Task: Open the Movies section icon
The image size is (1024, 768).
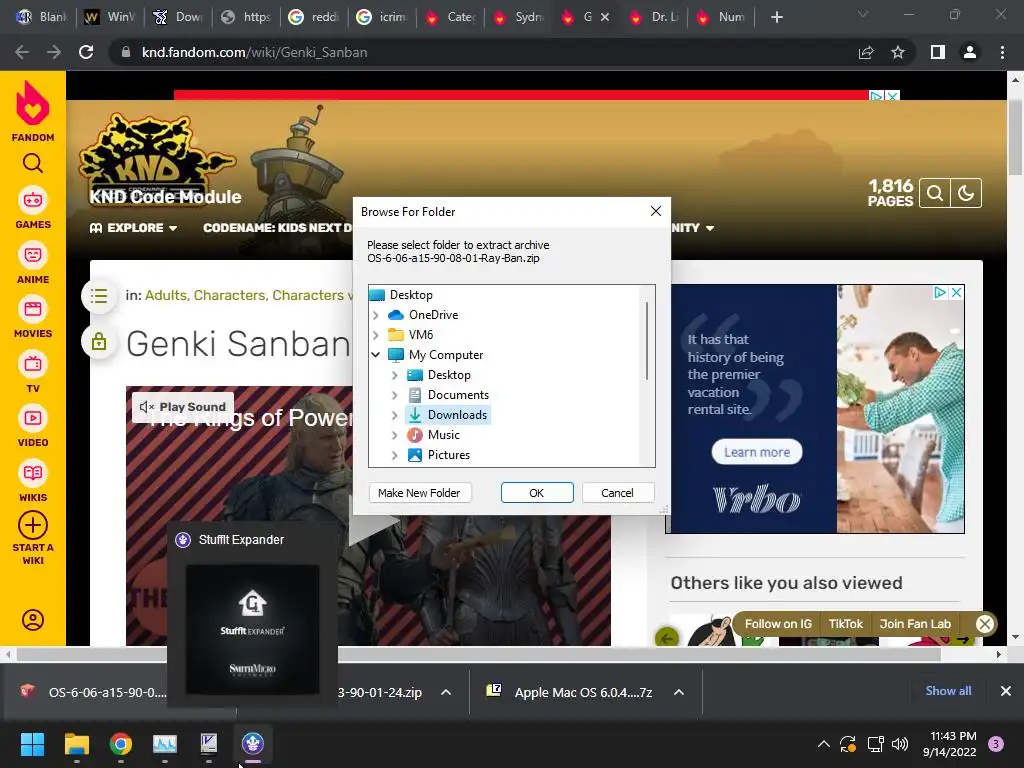Action: click(33, 309)
